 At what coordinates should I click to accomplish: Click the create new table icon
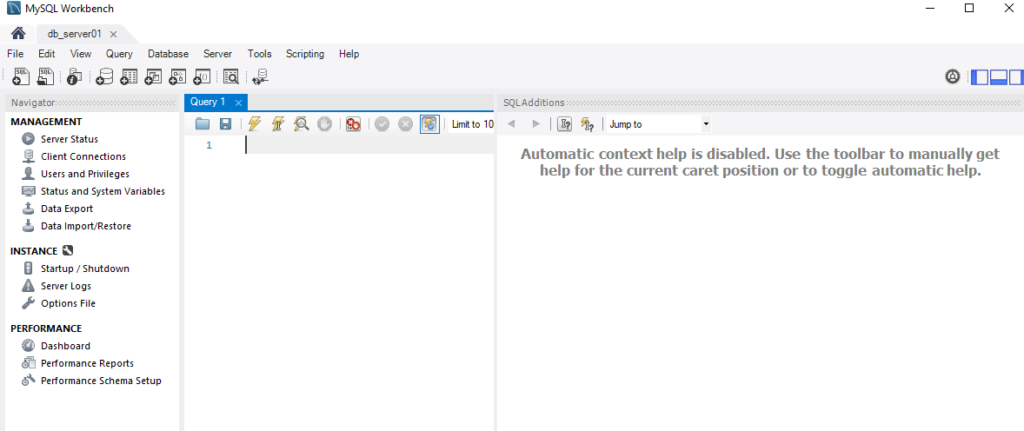coord(128,76)
